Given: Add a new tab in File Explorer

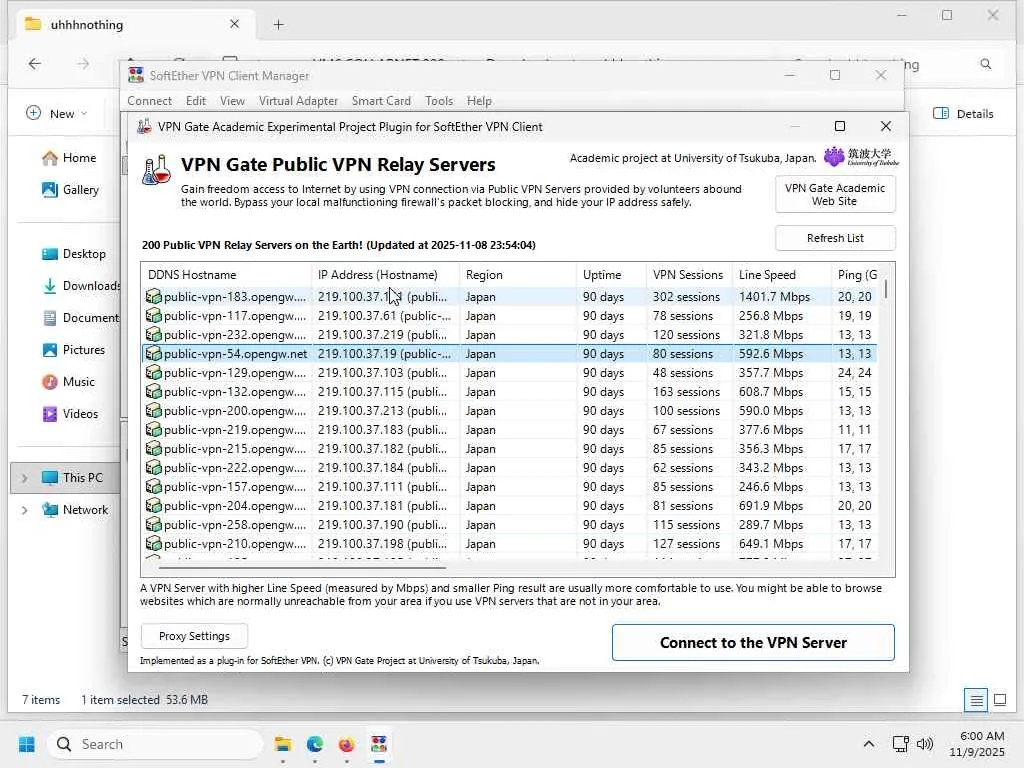Looking at the screenshot, I should (278, 25).
